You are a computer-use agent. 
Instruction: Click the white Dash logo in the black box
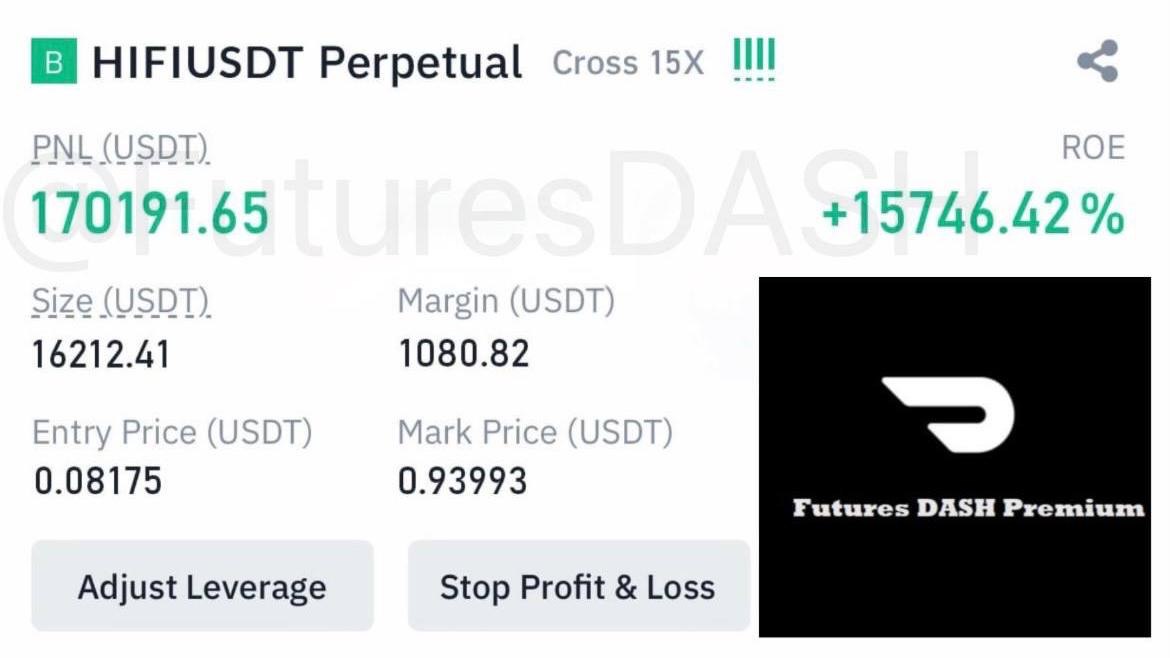coord(948,415)
